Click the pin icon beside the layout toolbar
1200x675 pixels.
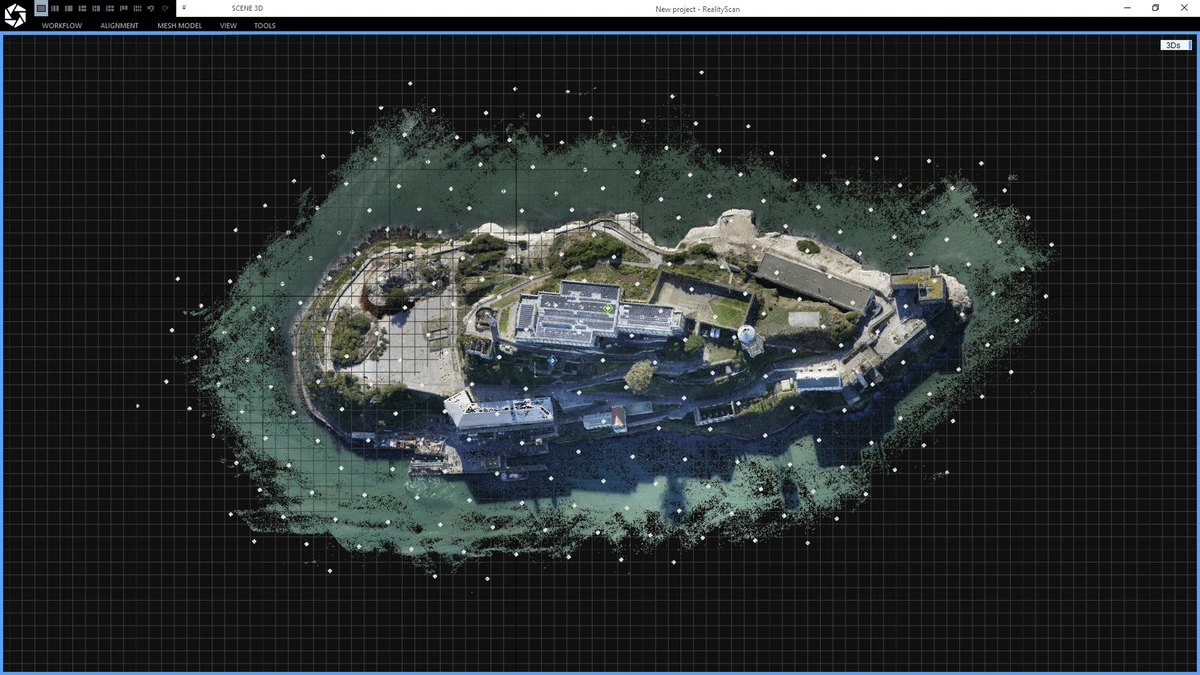185,8
